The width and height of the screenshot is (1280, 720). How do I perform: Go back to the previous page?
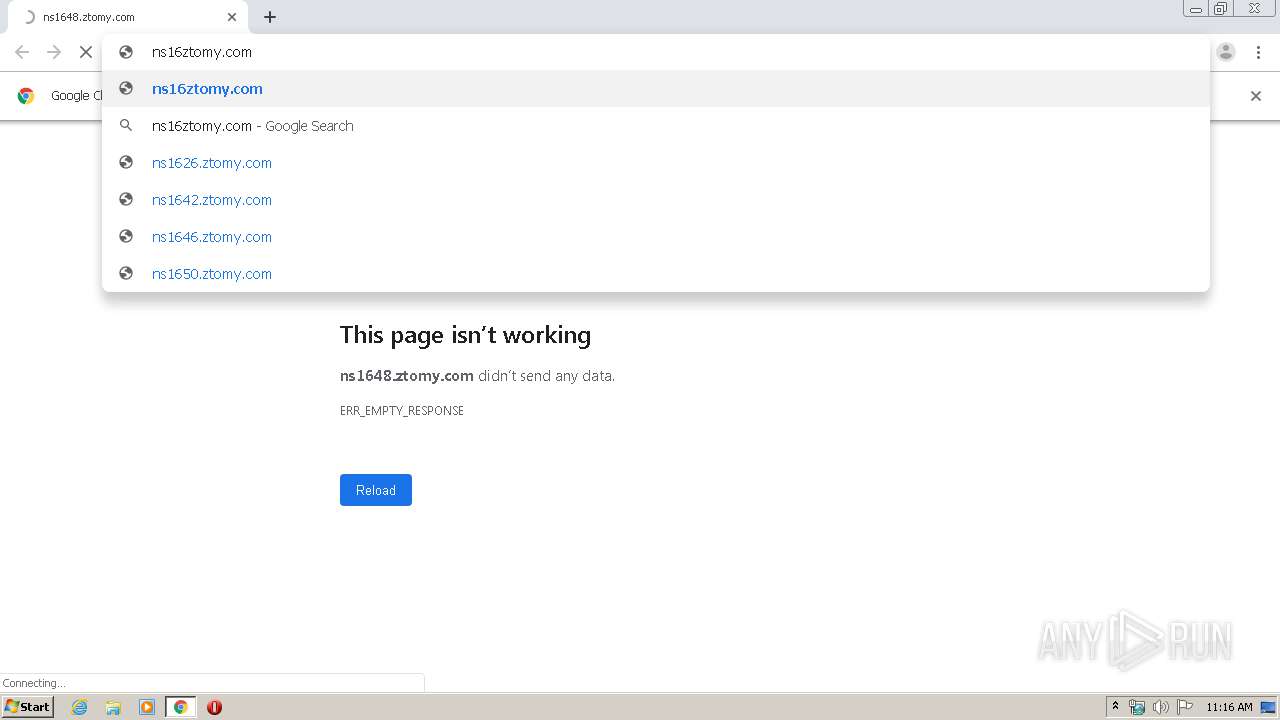[x=22, y=52]
